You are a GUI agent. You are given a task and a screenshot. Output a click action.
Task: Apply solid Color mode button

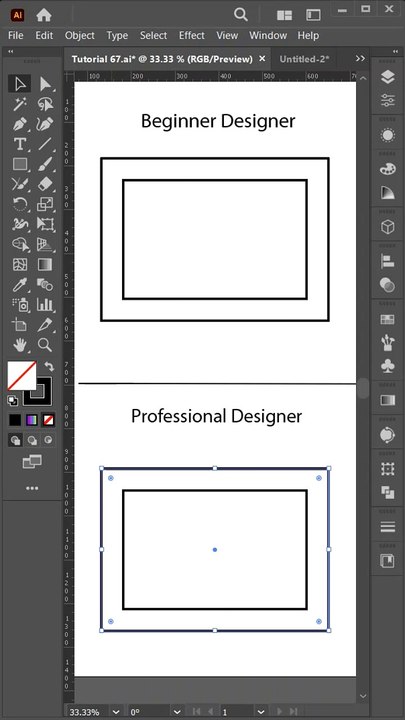(x=15, y=420)
